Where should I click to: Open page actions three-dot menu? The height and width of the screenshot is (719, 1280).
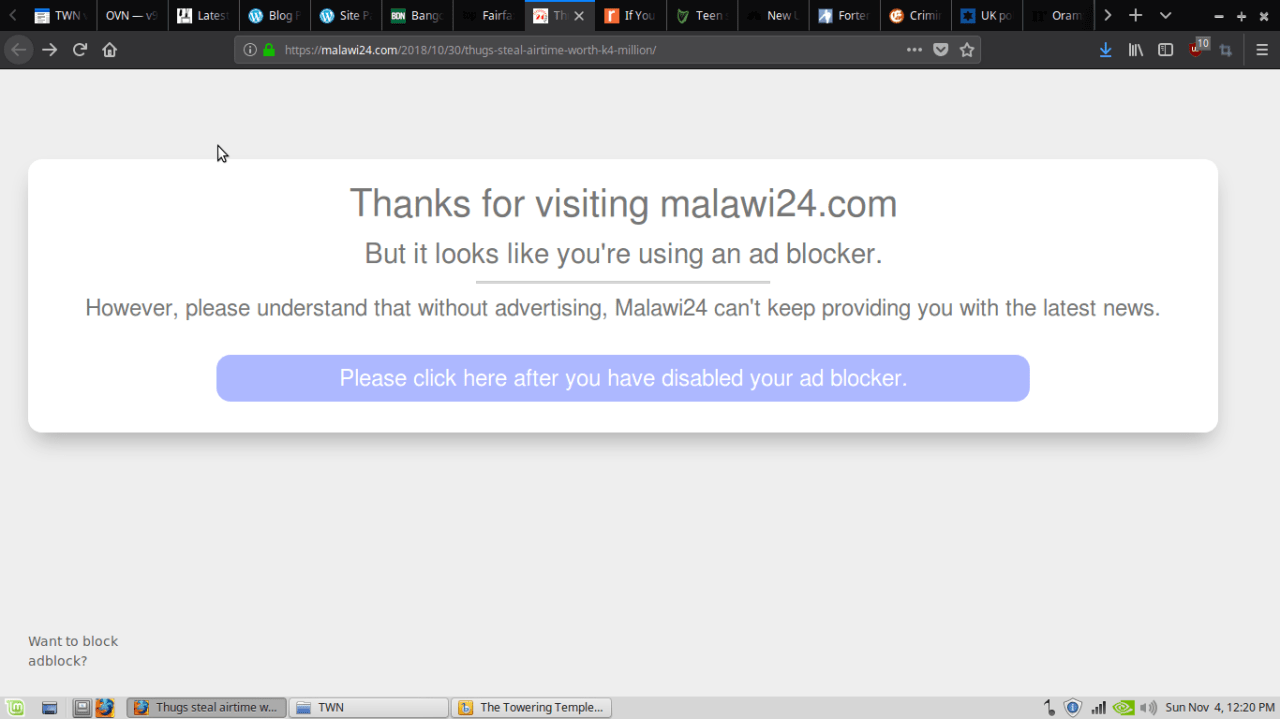coord(914,50)
